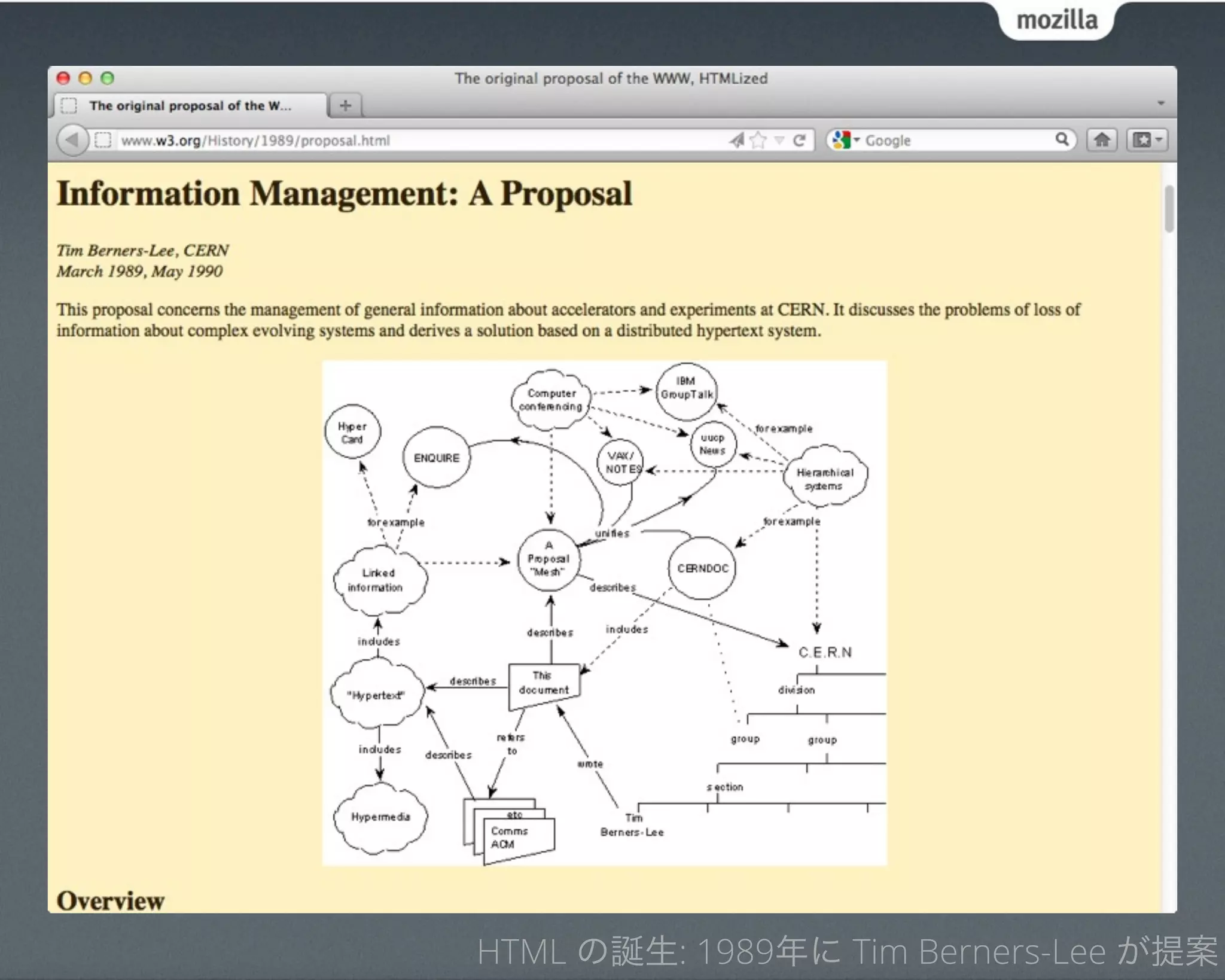
Task: Expand the list all tabs arrow
Action: (1160, 104)
